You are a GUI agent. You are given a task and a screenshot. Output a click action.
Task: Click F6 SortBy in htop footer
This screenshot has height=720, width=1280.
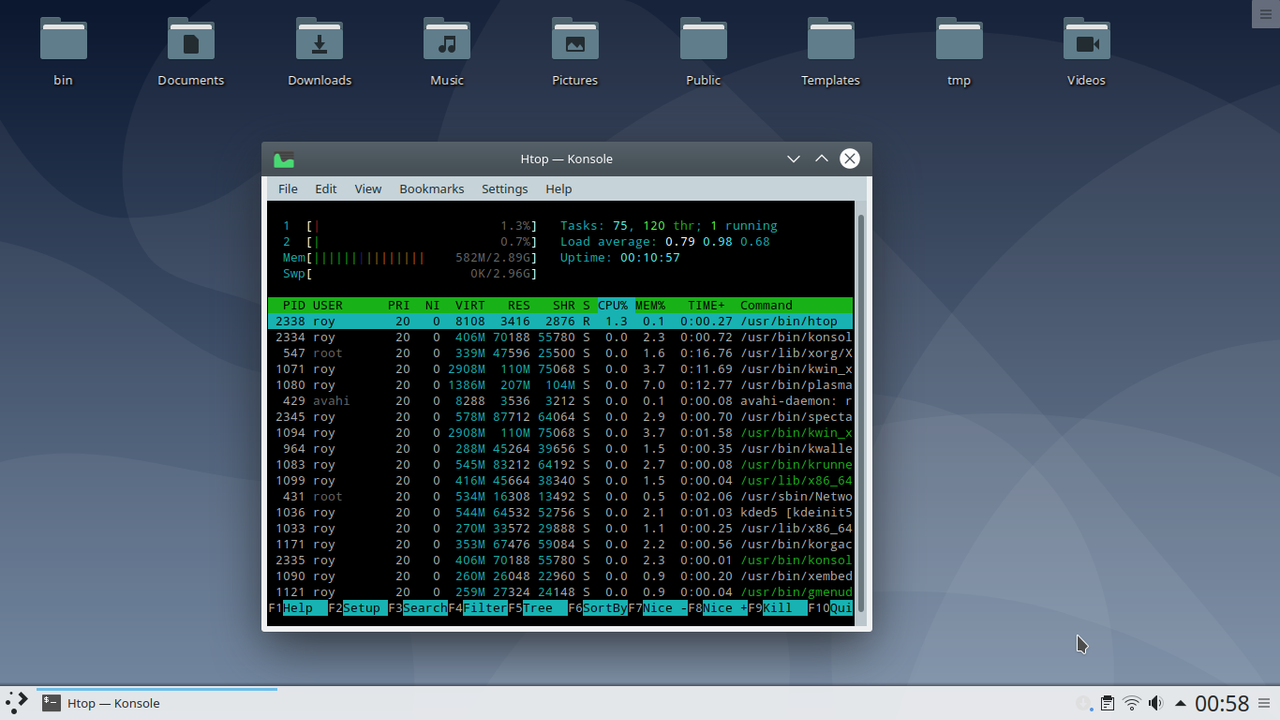click(598, 608)
